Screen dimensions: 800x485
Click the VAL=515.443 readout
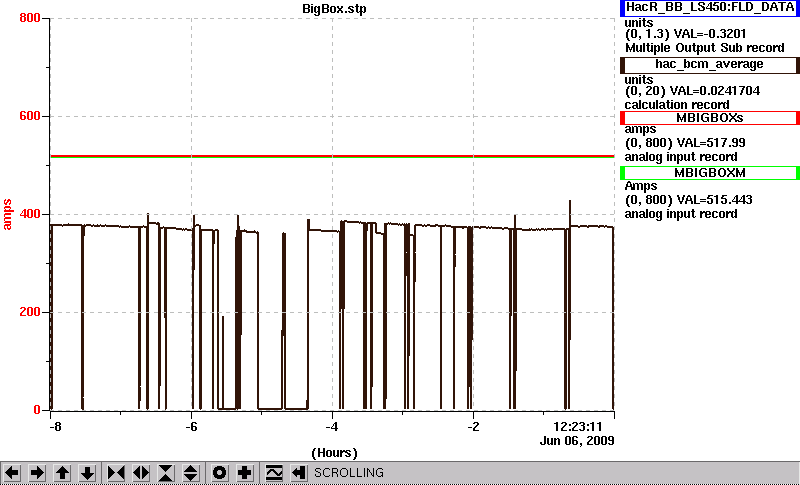click(713, 200)
